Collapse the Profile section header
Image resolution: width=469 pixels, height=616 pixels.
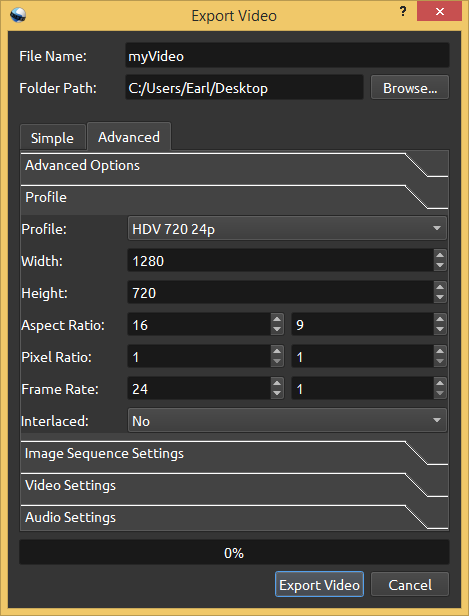234,197
